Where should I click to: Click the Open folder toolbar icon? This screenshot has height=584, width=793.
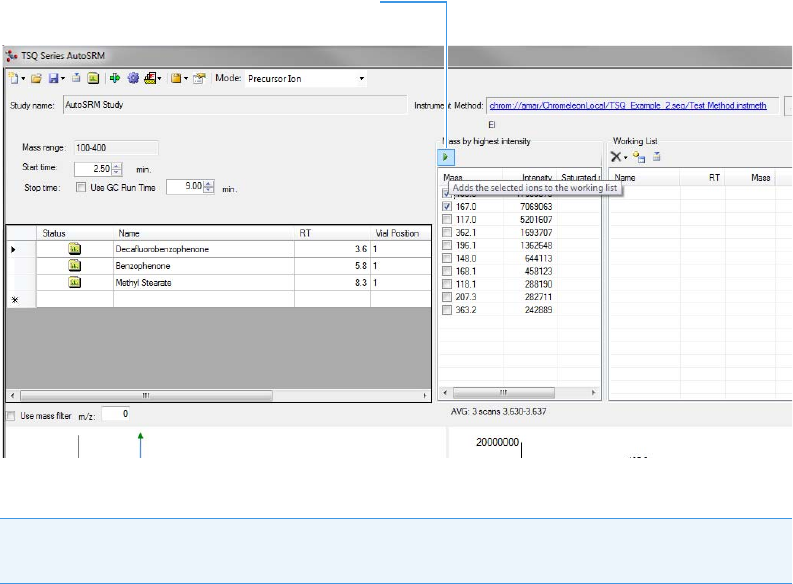click(x=36, y=78)
